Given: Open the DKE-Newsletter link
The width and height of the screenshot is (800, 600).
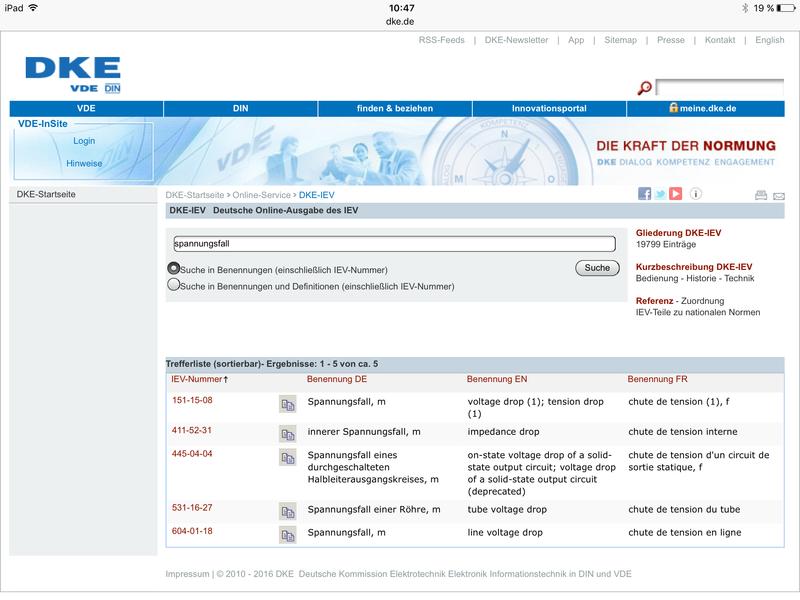Looking at the screenshot, I should pos(516,40).
